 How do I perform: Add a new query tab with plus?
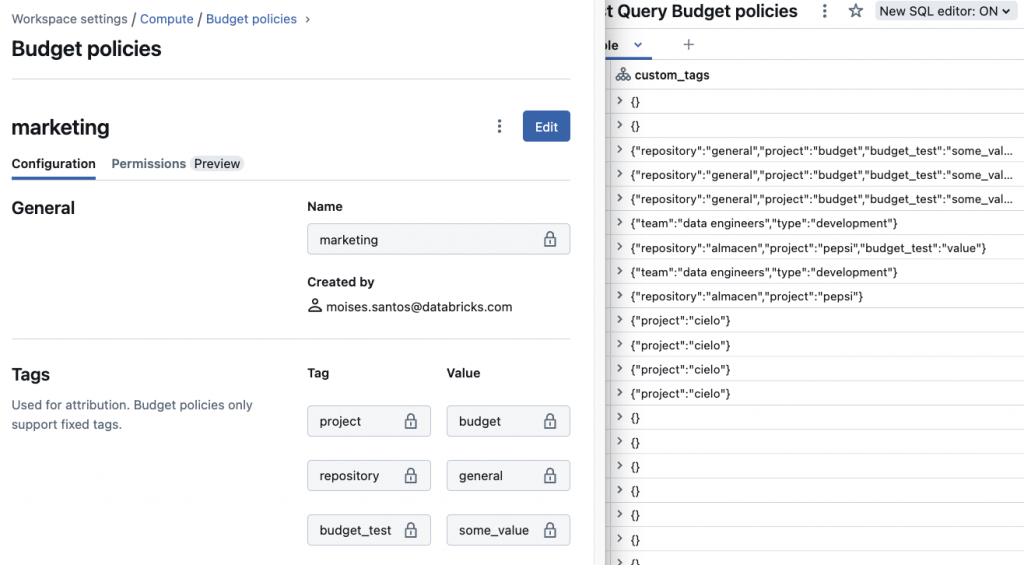click(x=688, y=45)
